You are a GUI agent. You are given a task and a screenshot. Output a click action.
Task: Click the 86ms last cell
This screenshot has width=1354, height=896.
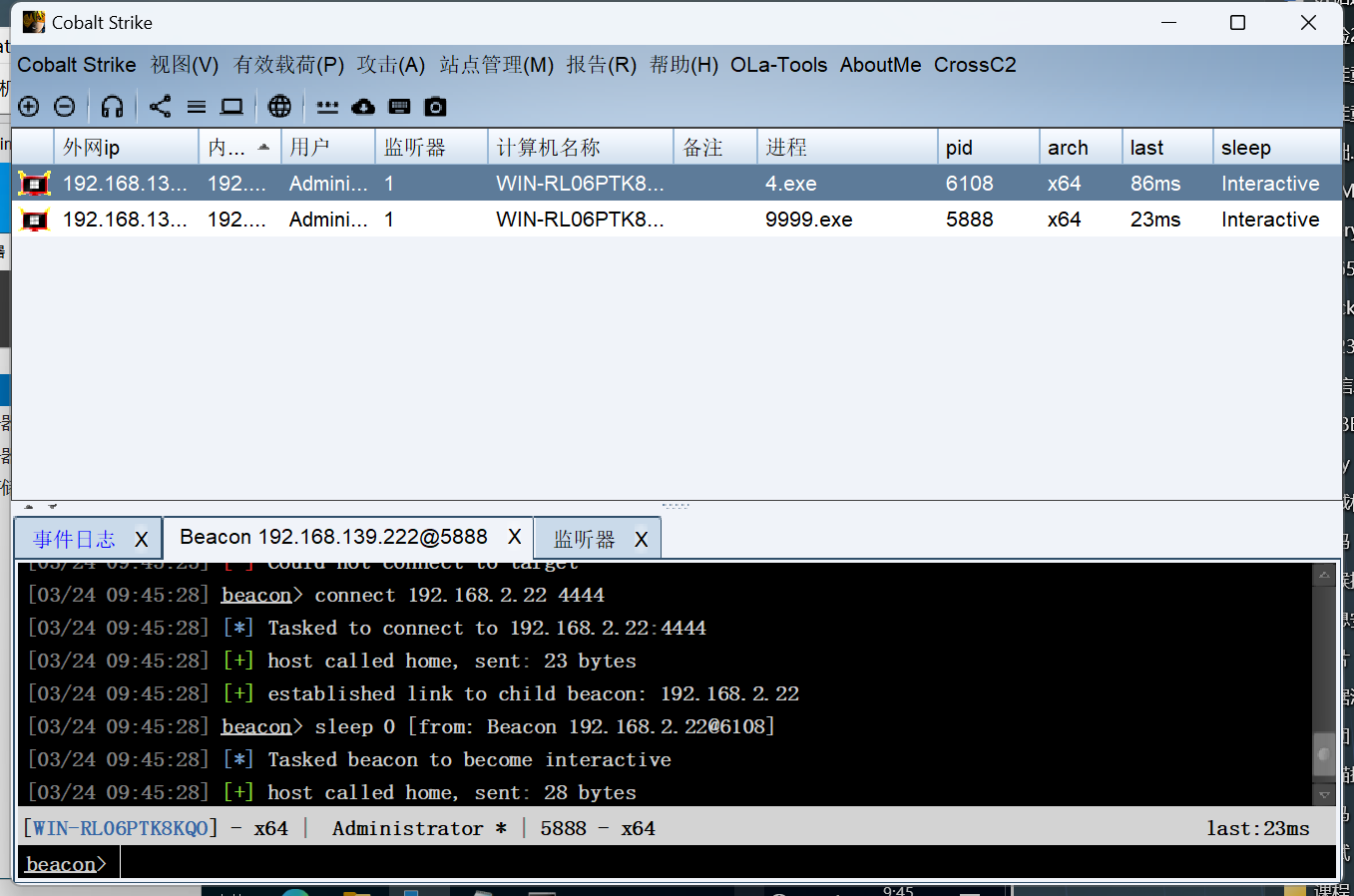pos(1166,184)
